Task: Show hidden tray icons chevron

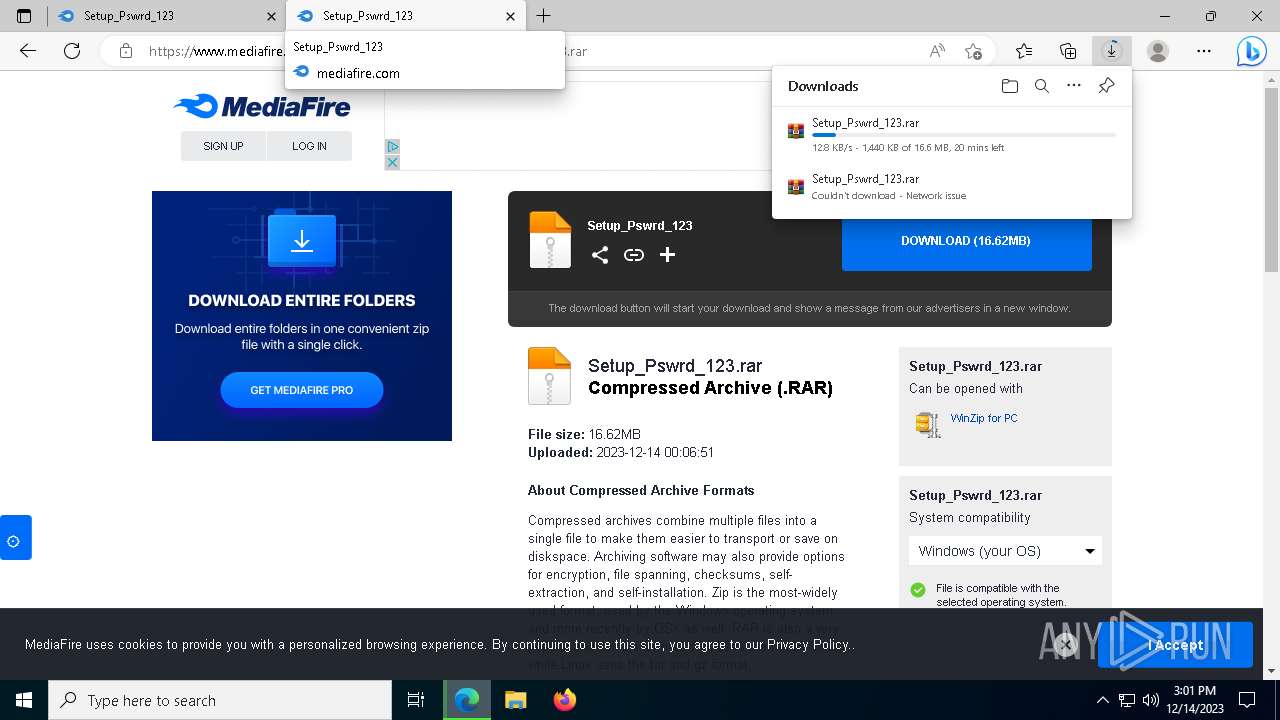Action: pyautogui.click(x=1103, y=700)
